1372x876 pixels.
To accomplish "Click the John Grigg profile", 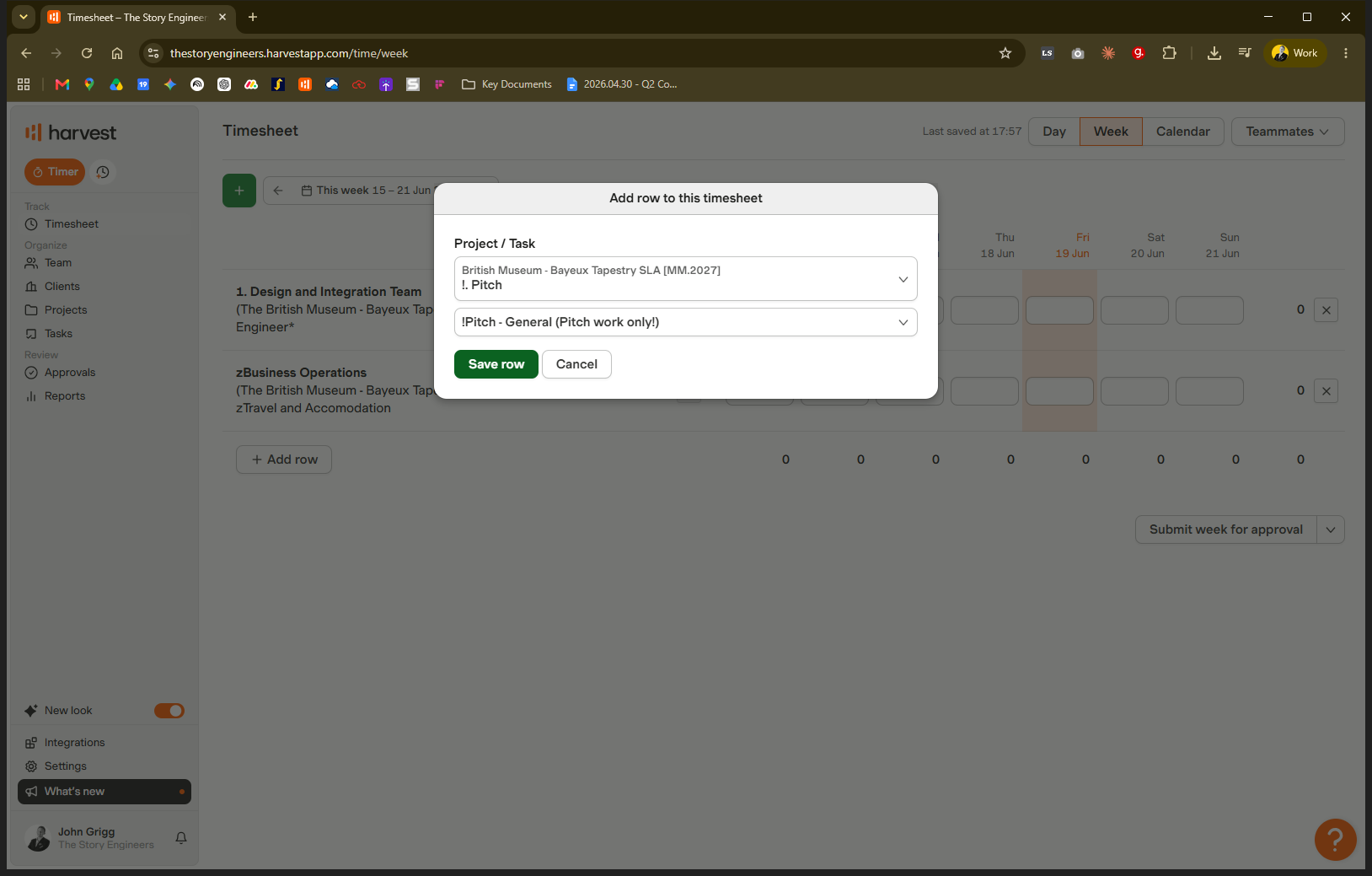I will [90, 838].
